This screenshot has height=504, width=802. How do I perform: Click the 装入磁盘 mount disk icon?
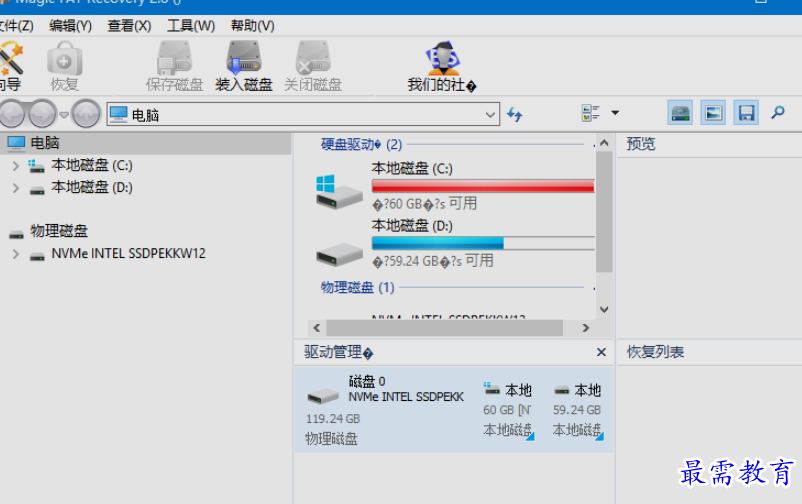(x=244, y=67)
